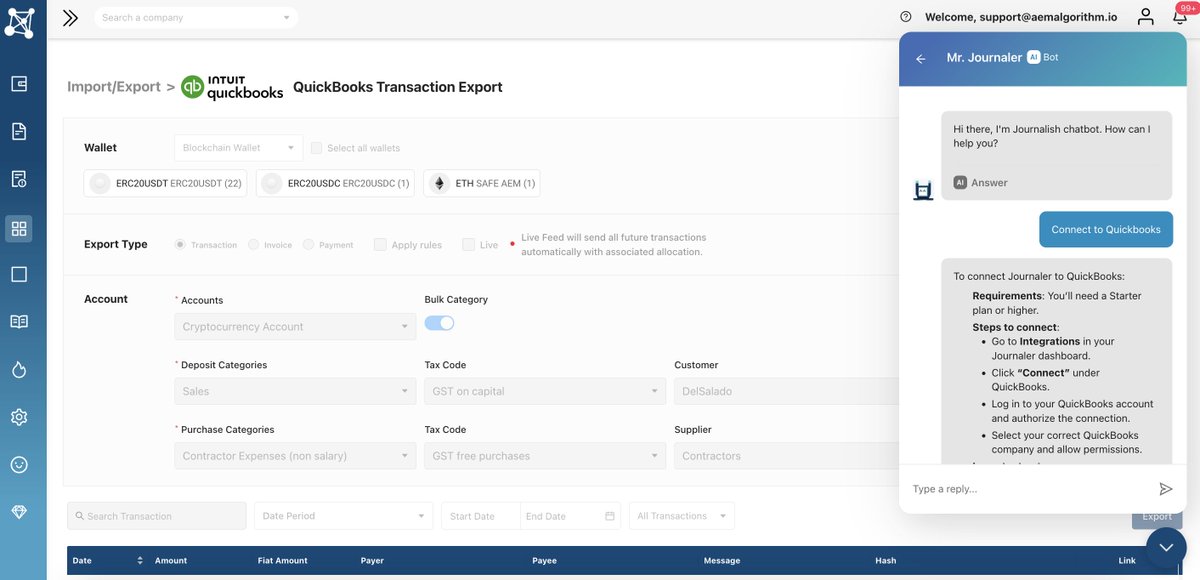Image resolution: width=1200 pixels, height=580 pixels.
Task: Click the Payee column header
Action: (x=544, y=561)
